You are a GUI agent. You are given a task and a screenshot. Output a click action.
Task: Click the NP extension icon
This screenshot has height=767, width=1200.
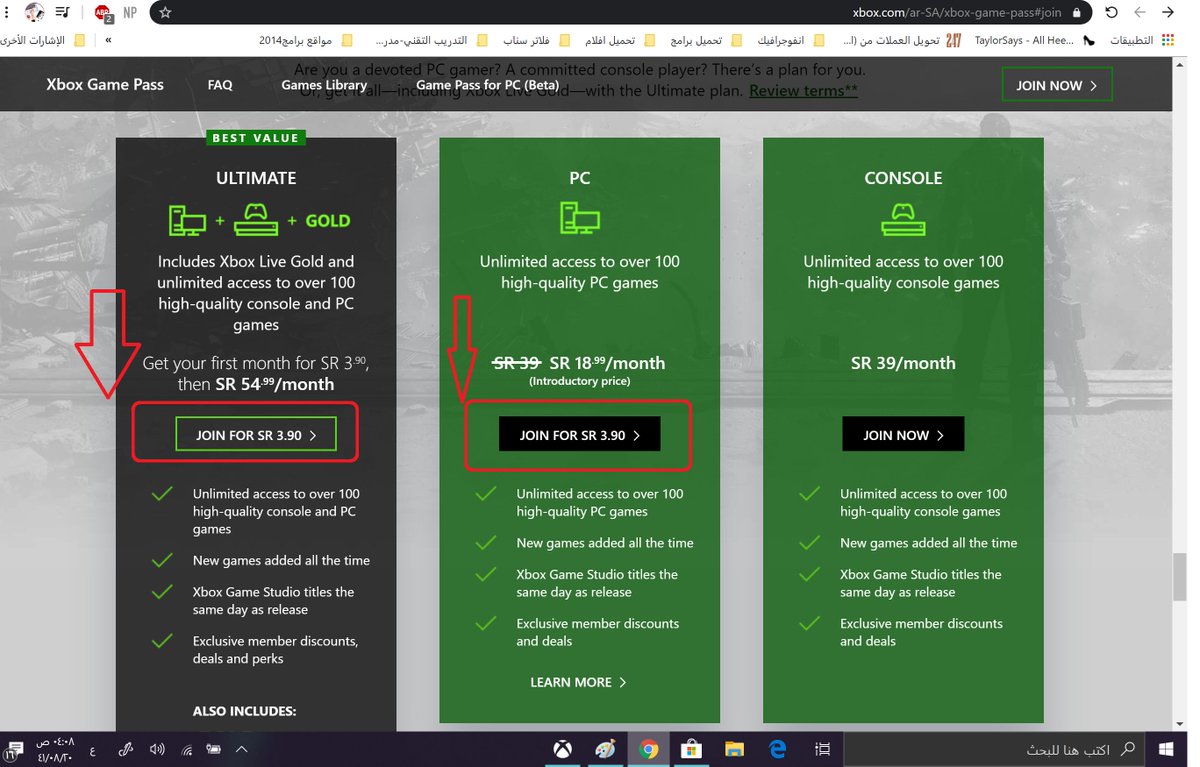tap(130, 13)
